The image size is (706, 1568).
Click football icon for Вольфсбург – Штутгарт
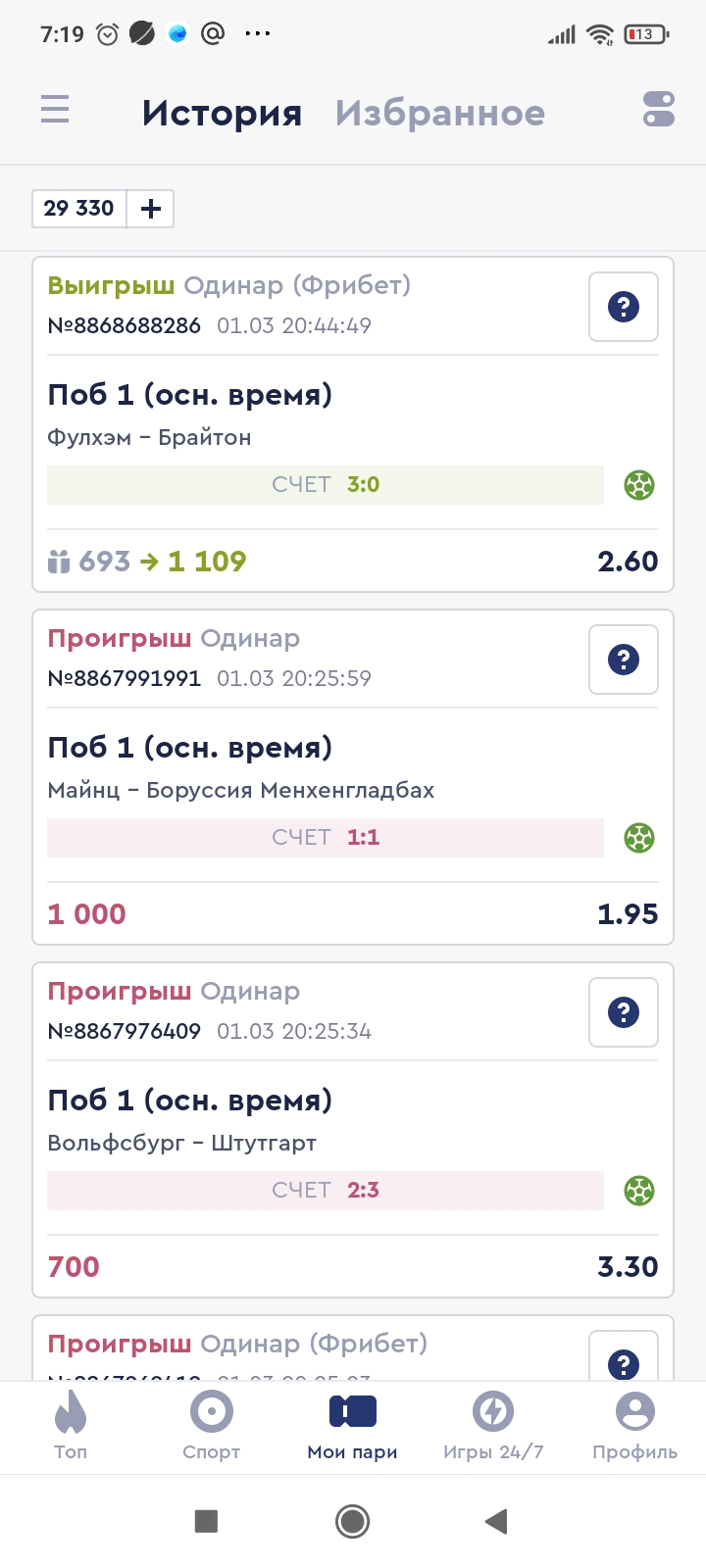click(x=639, y=1191)
